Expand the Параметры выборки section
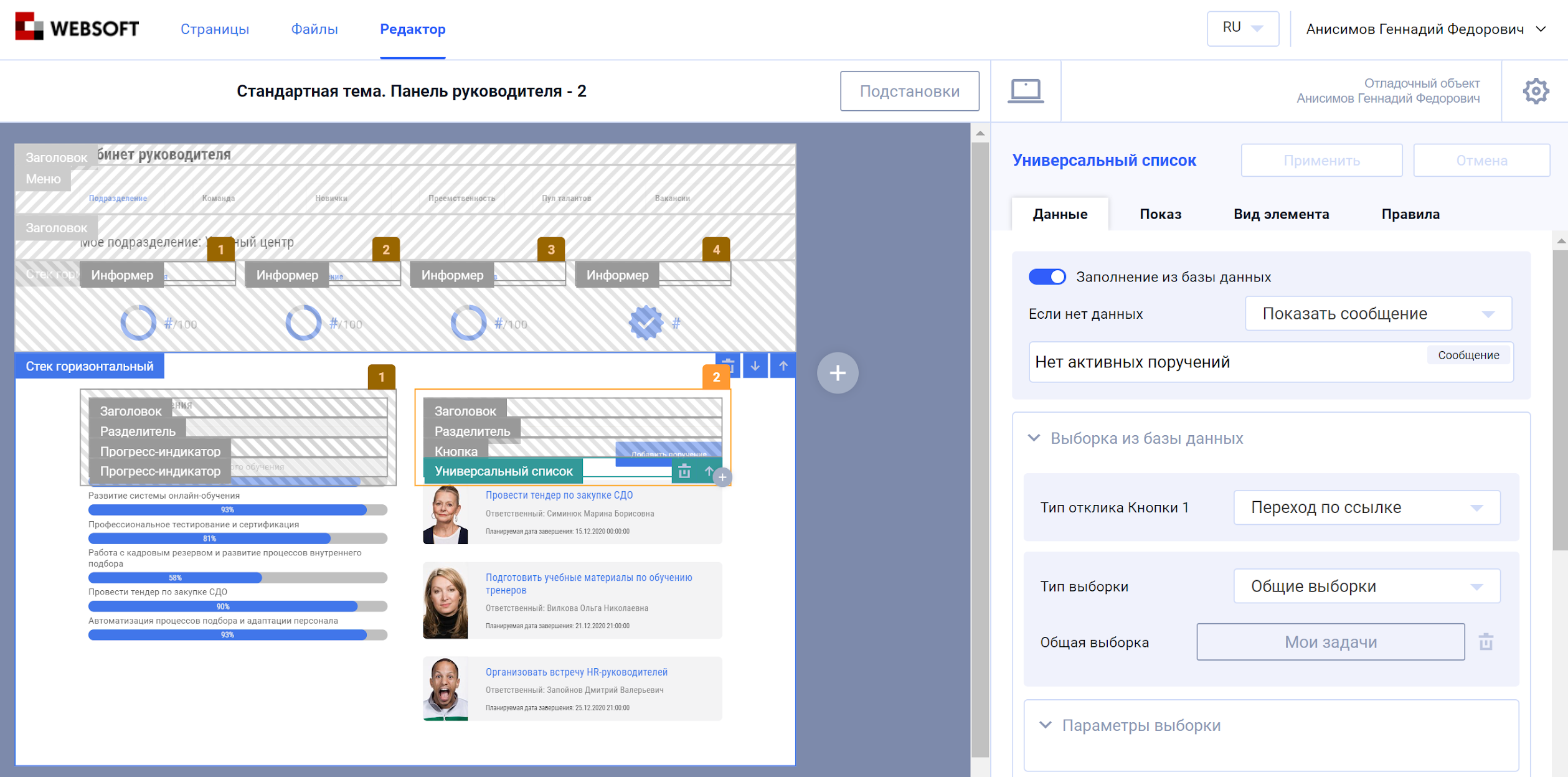 coord(1046,725)
